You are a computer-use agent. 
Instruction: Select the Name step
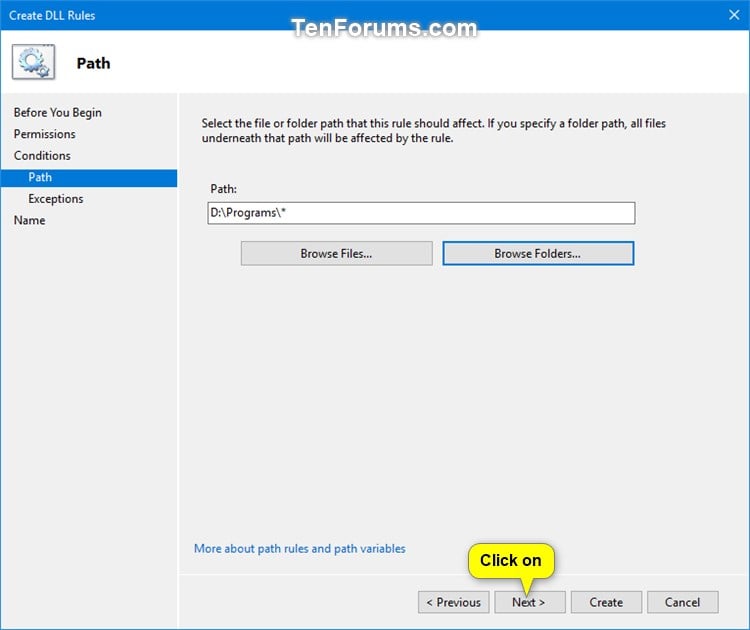[30, 220]
